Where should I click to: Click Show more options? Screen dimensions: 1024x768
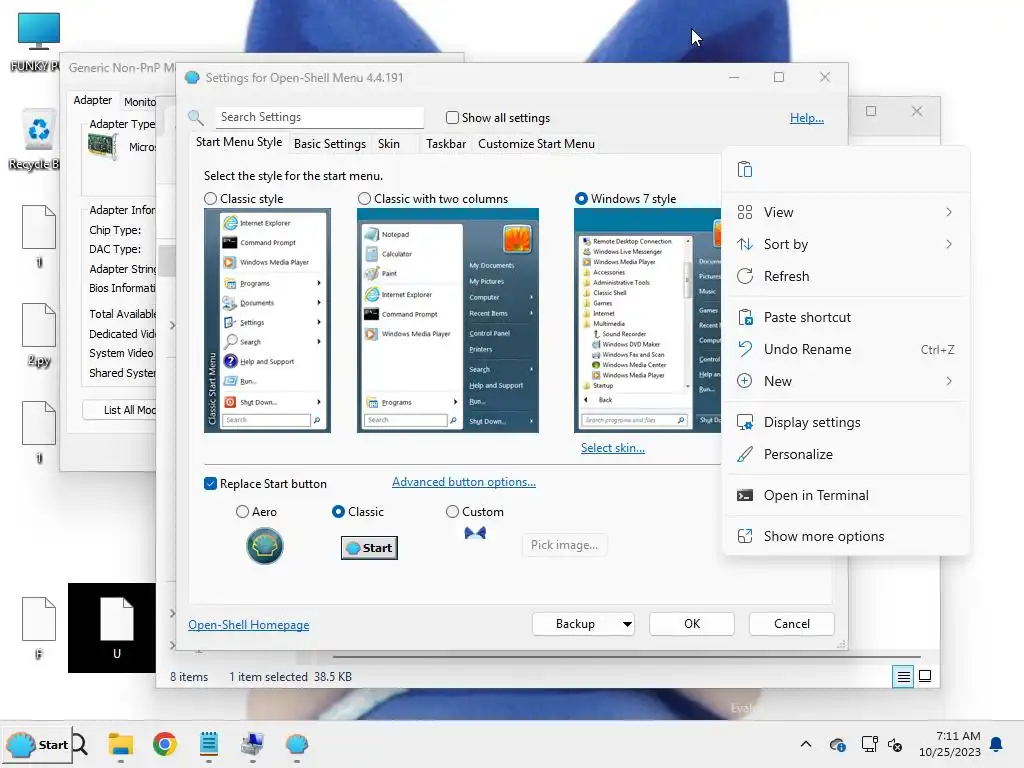(x=845, y=536)
